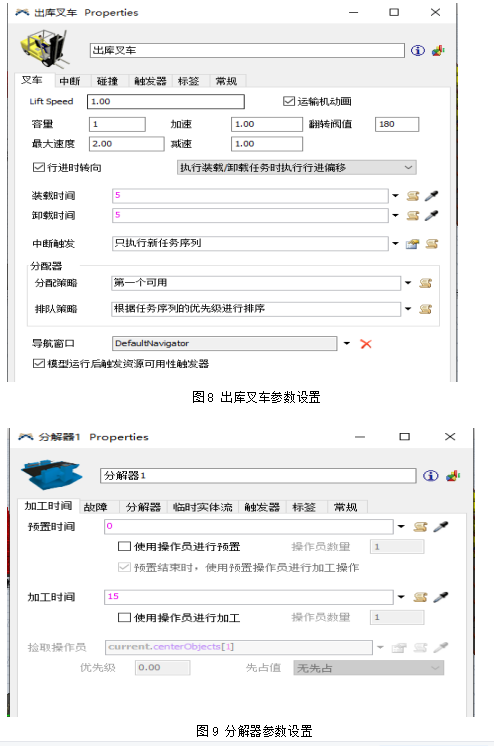
Task: Expand the 装载时间 dropdown arrow
Action: pyautogui.click(x=395, y=196)
